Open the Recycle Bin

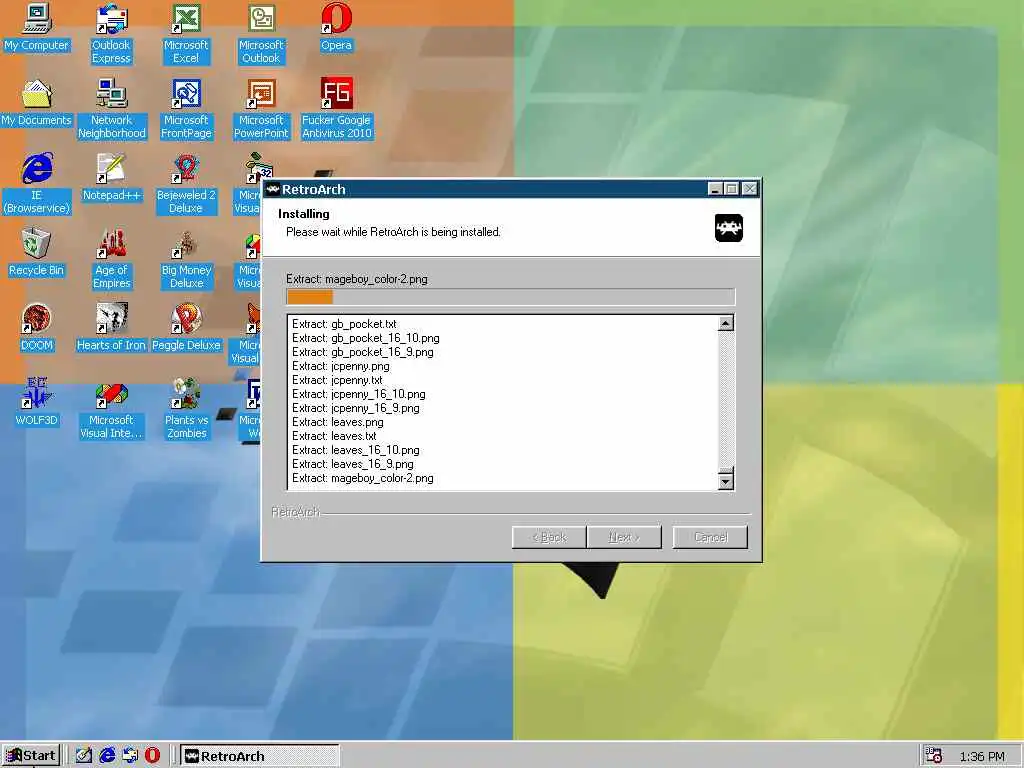click(37, 253)
